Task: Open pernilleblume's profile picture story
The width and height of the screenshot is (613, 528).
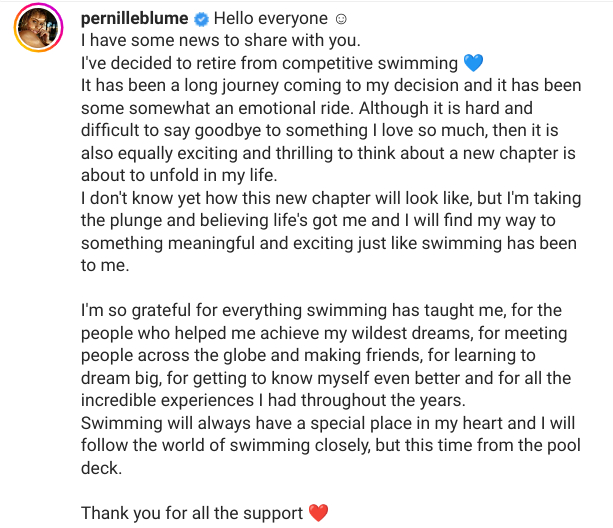Action: pyautogui.click(x=38, y=27)
